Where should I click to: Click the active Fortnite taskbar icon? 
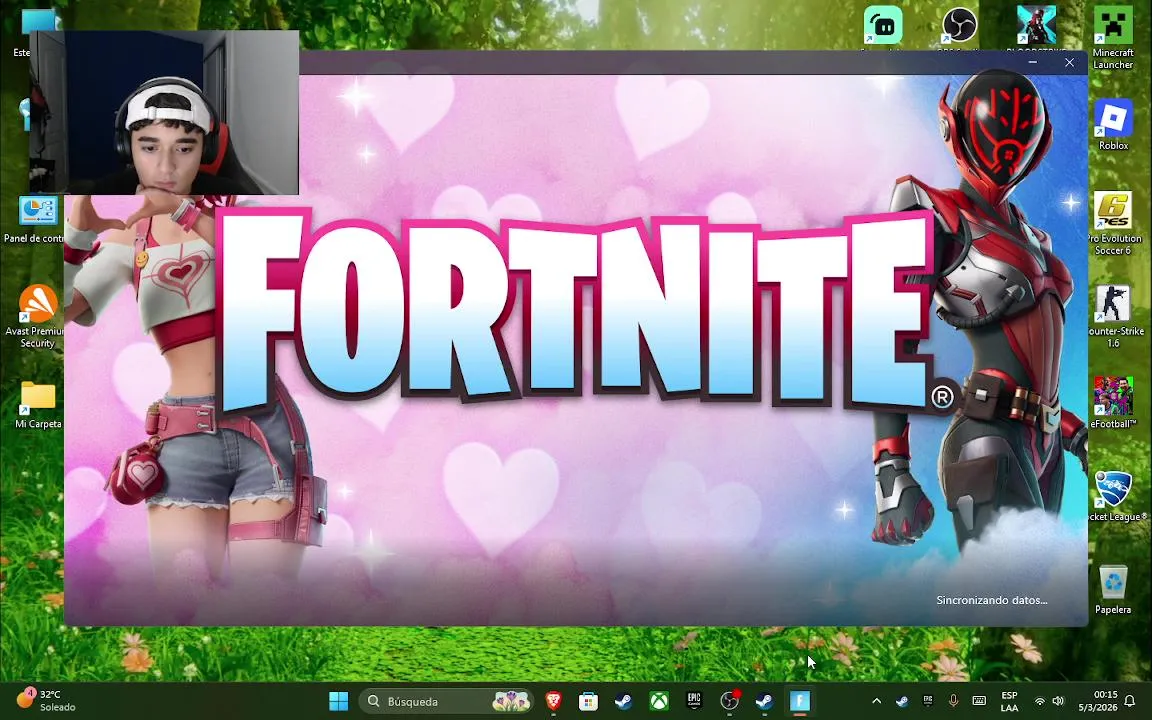pos(799,701)
